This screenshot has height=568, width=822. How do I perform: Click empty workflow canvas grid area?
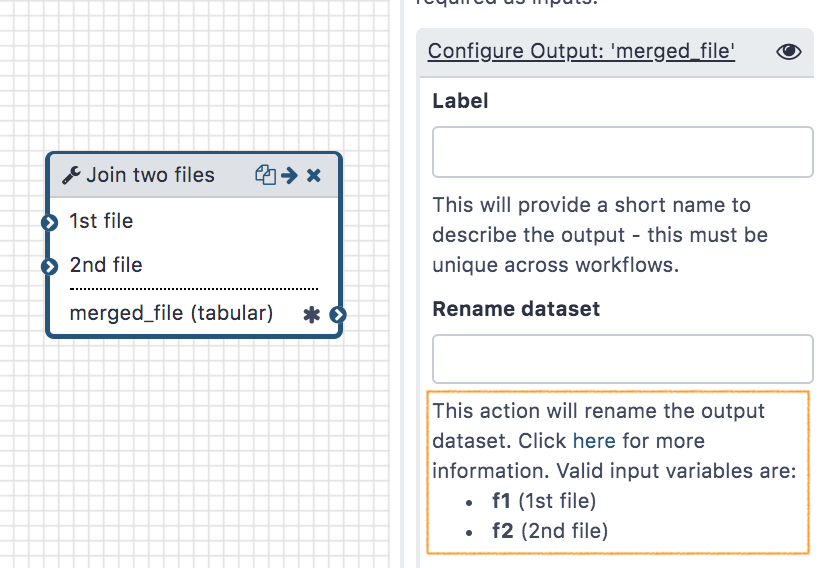tap(200, 450)
